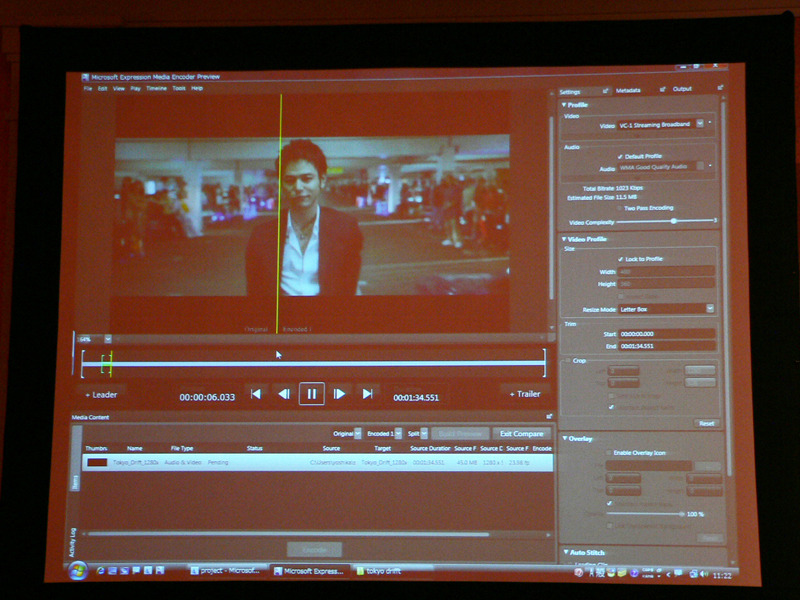Step back one frame
This screenshot has height=600, width=800.
click(284, 394)
